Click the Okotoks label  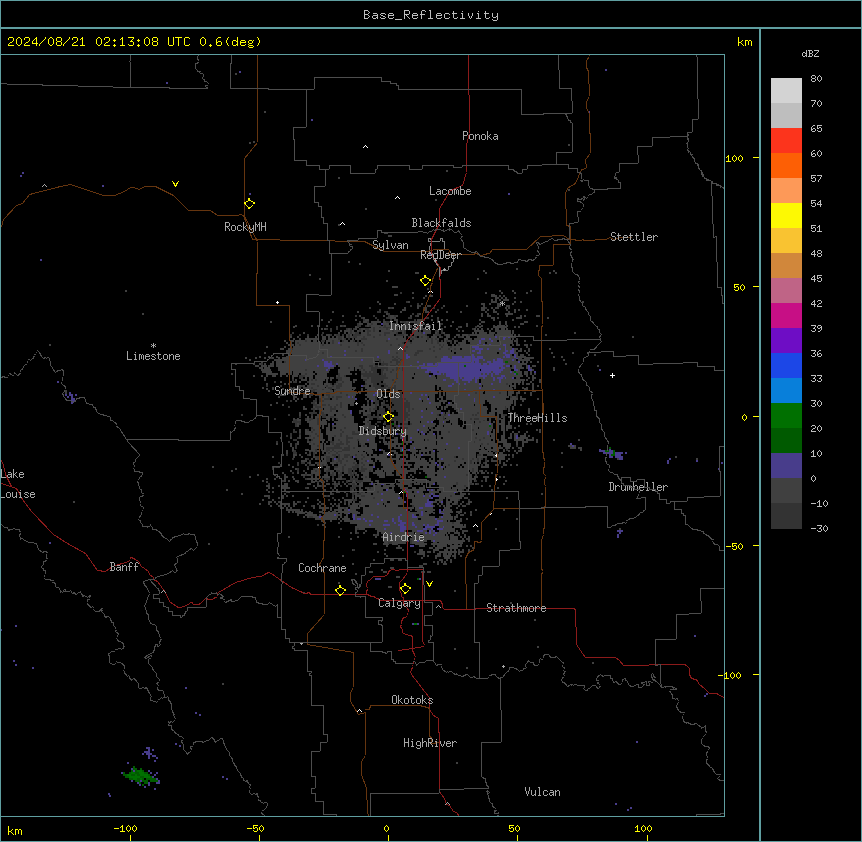tap(412, 700)
